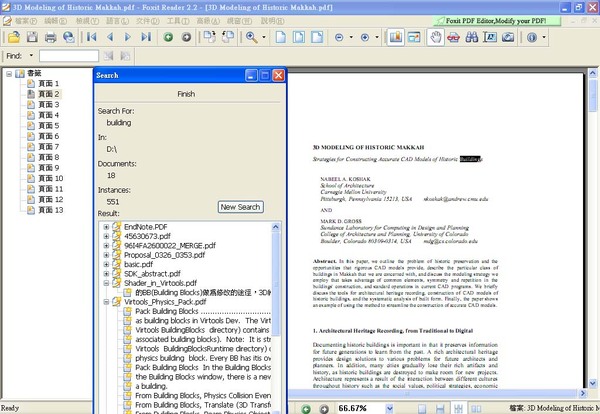The width and height of the screenshot is (600, 414).
Task: Open the Find options dropdown arrow
Action: tap(31, 55)
